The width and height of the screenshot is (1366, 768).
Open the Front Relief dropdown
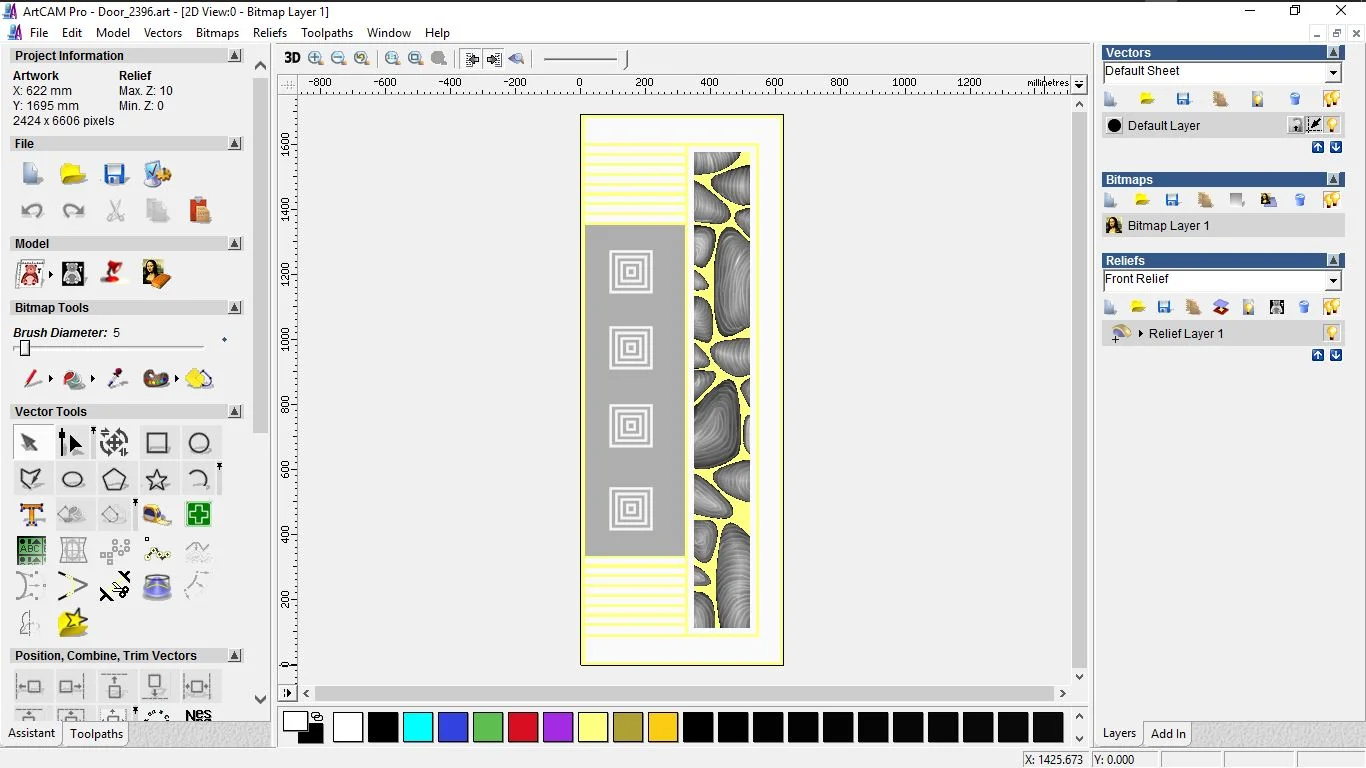point(1333,281)
